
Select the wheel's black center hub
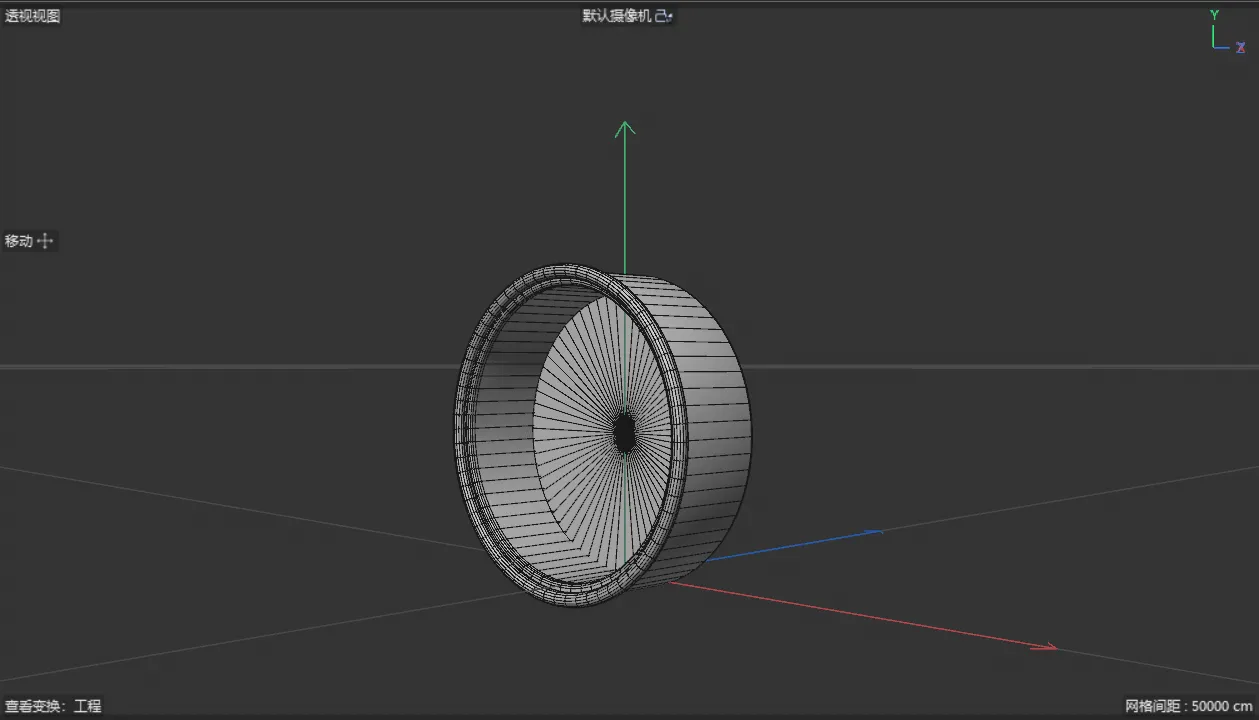(x=624, y=433)
